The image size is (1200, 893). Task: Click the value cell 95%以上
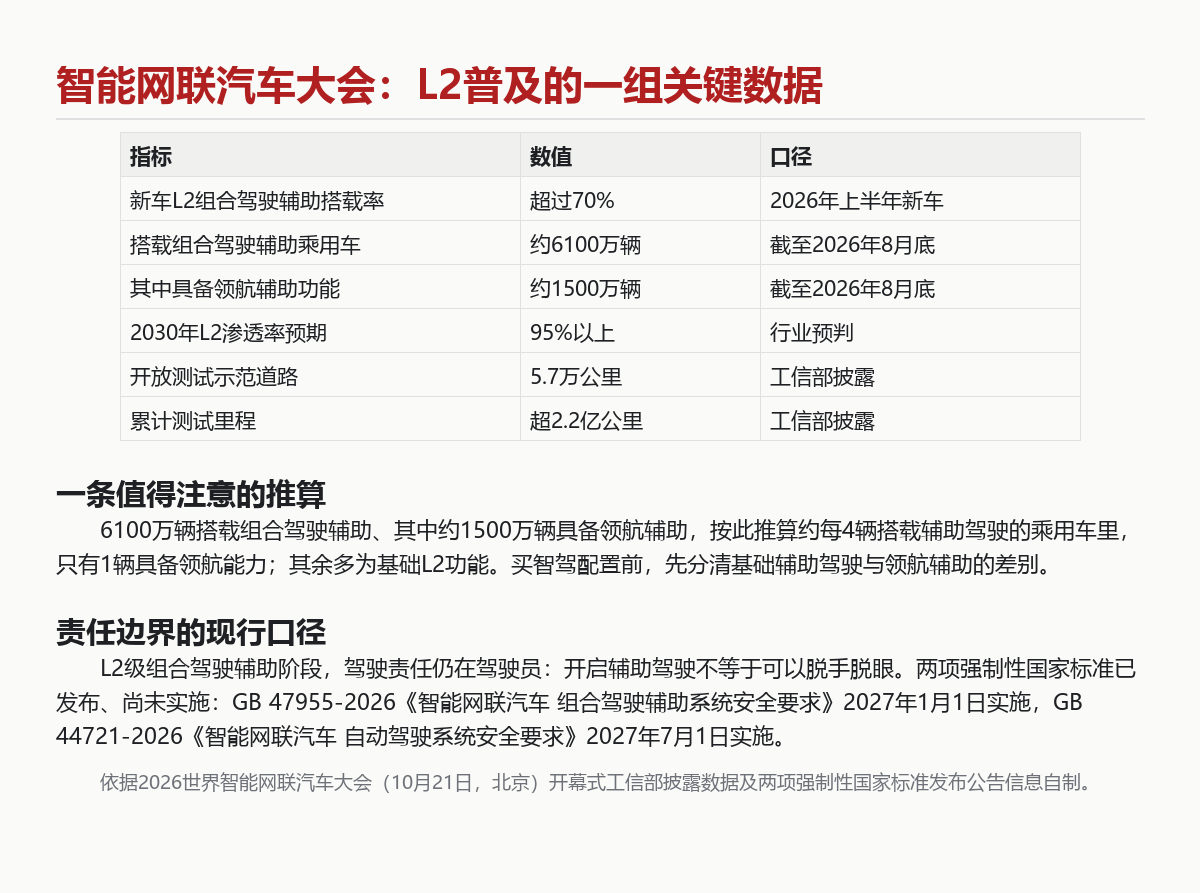pos(640,331)
